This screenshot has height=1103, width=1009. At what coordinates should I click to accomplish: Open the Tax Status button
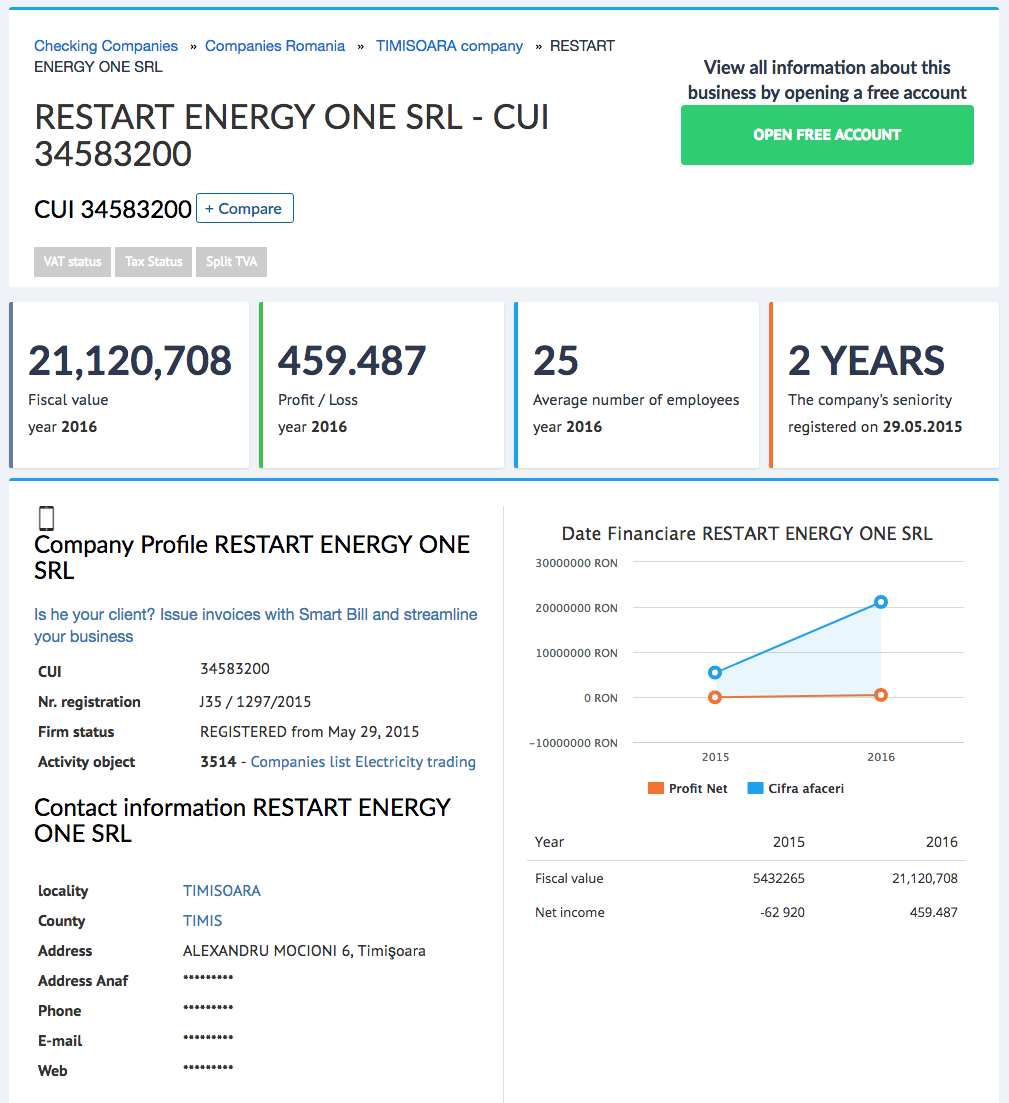tap(153, 262)
